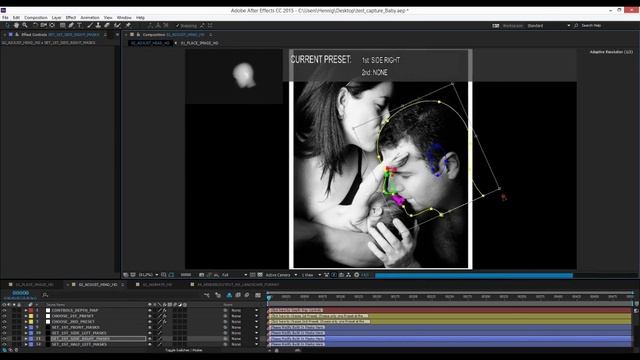Open the Effect menu
640x360 pixels.
[71, 18]
